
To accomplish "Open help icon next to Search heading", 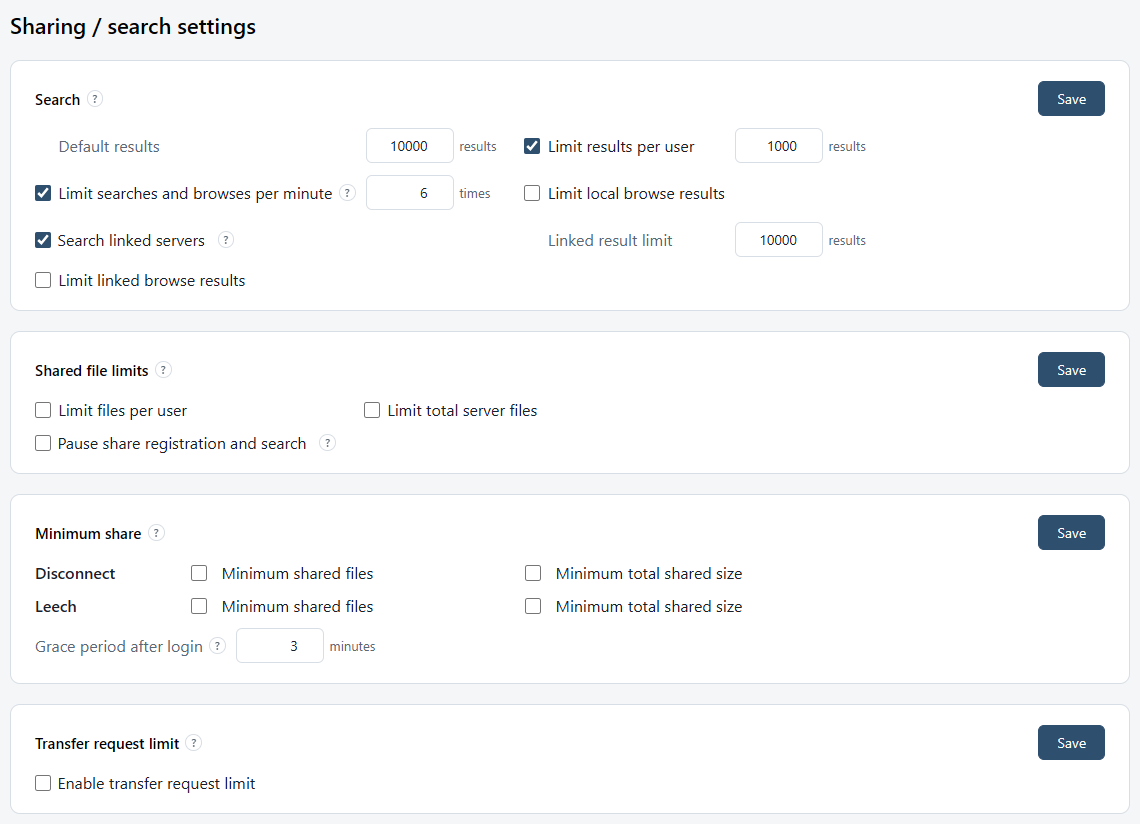I will [x=95, y=99].
